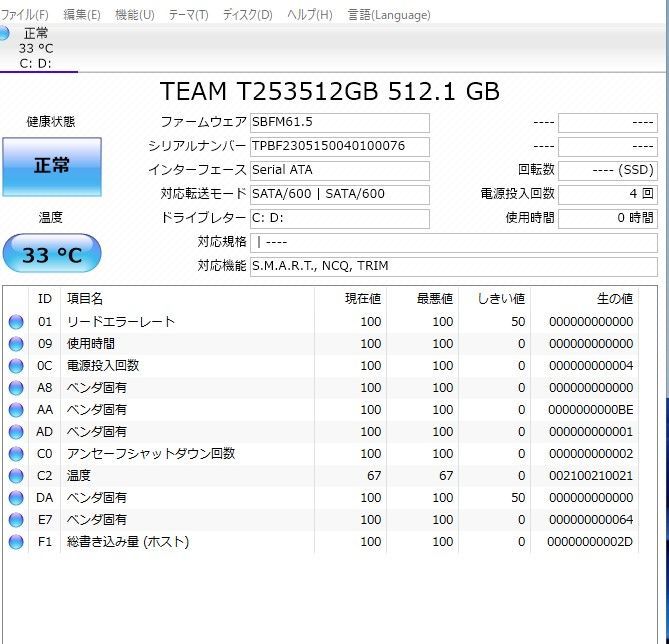
Task: Select the 電源投入回数 row in SMART table
Action: [320, 366]
